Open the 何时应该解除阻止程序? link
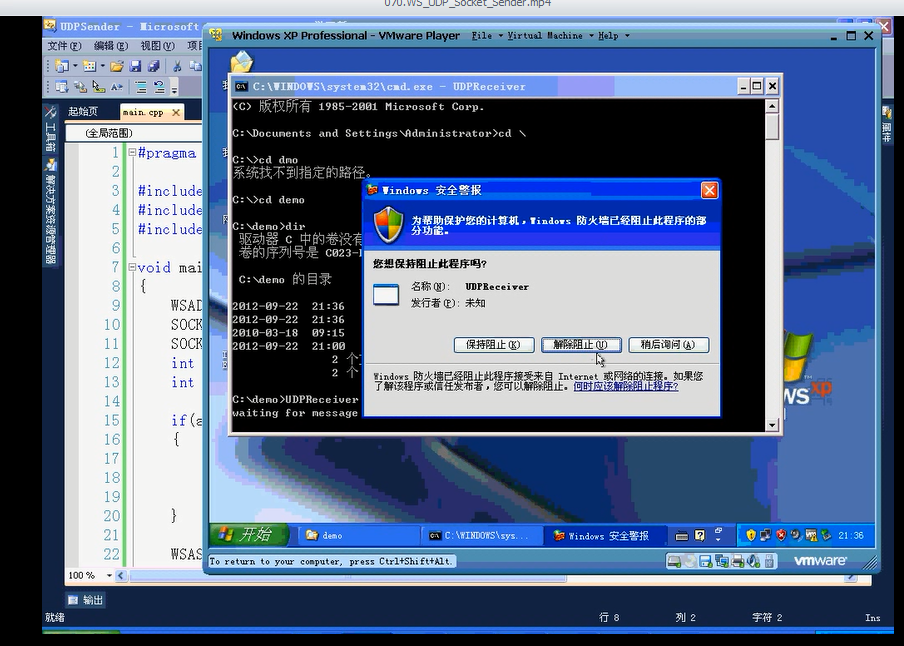Screen dimensions: 904x646 click(x=626, y=386)
